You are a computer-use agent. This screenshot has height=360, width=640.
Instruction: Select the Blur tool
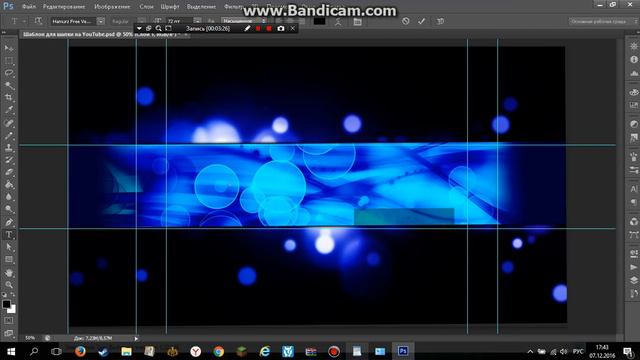[9, 197]
